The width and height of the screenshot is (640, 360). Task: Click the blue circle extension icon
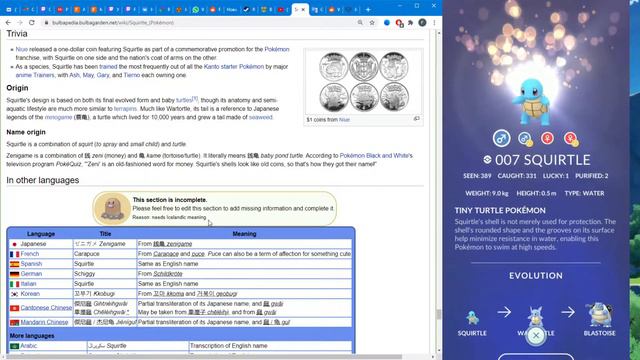(x=387, y=23)
